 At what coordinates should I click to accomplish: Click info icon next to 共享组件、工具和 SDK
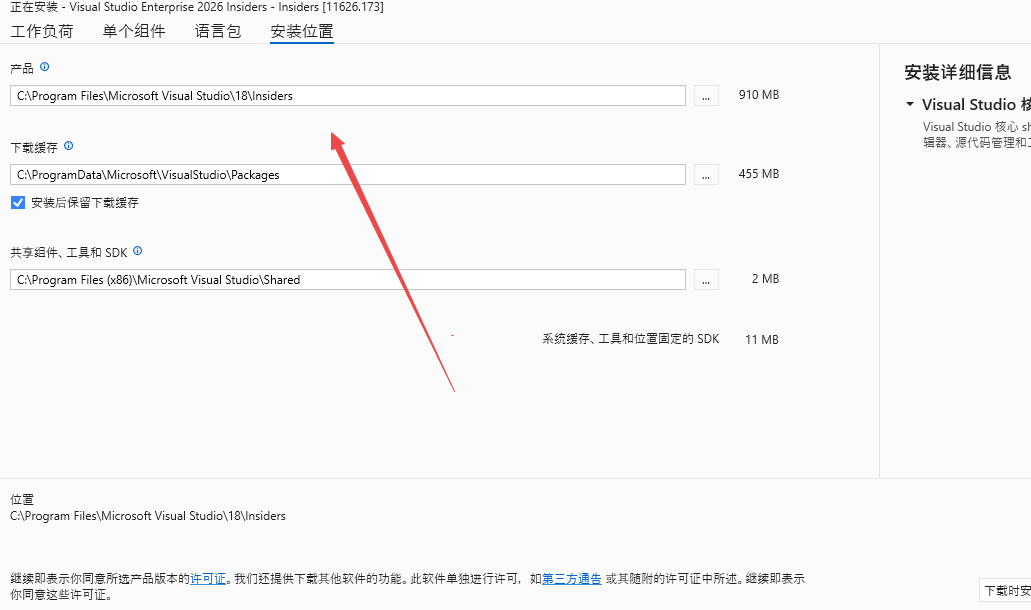138,251
